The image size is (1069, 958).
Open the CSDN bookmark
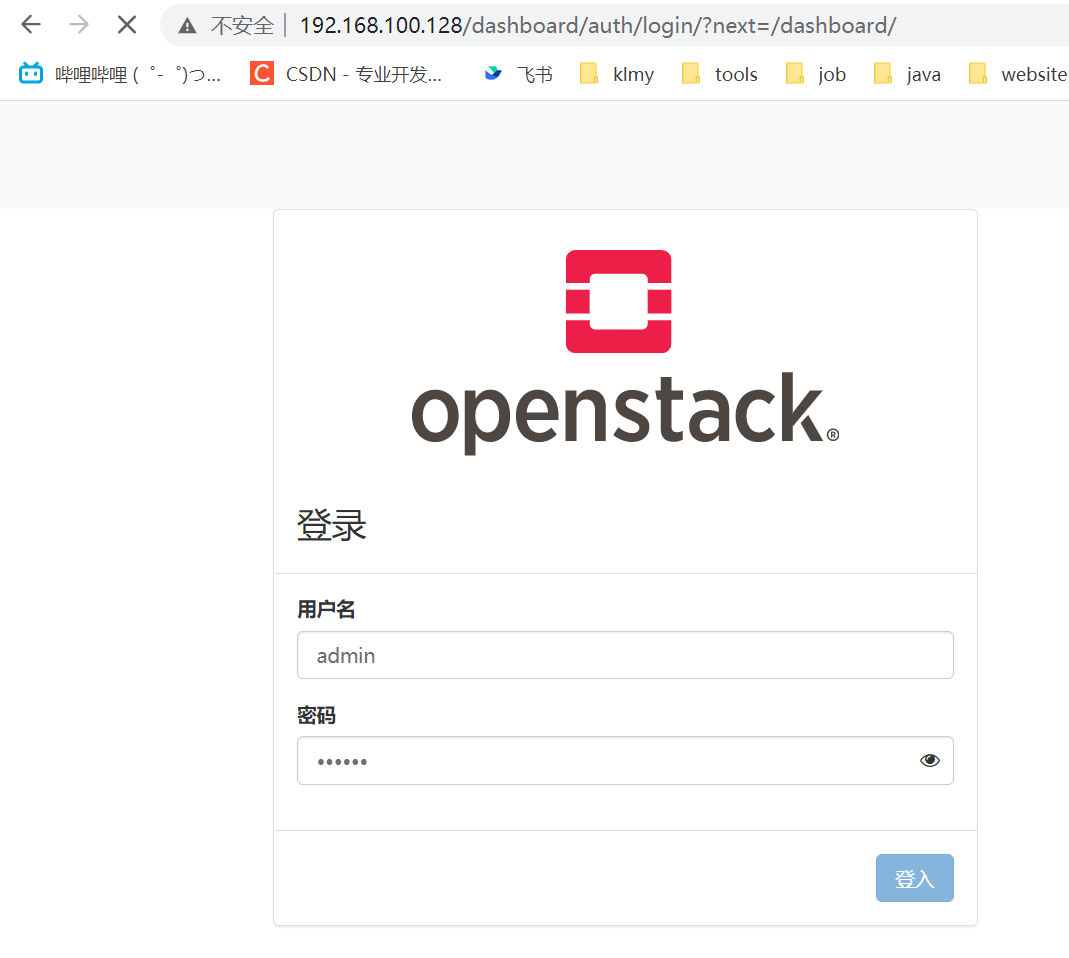[x=346, y=74]
